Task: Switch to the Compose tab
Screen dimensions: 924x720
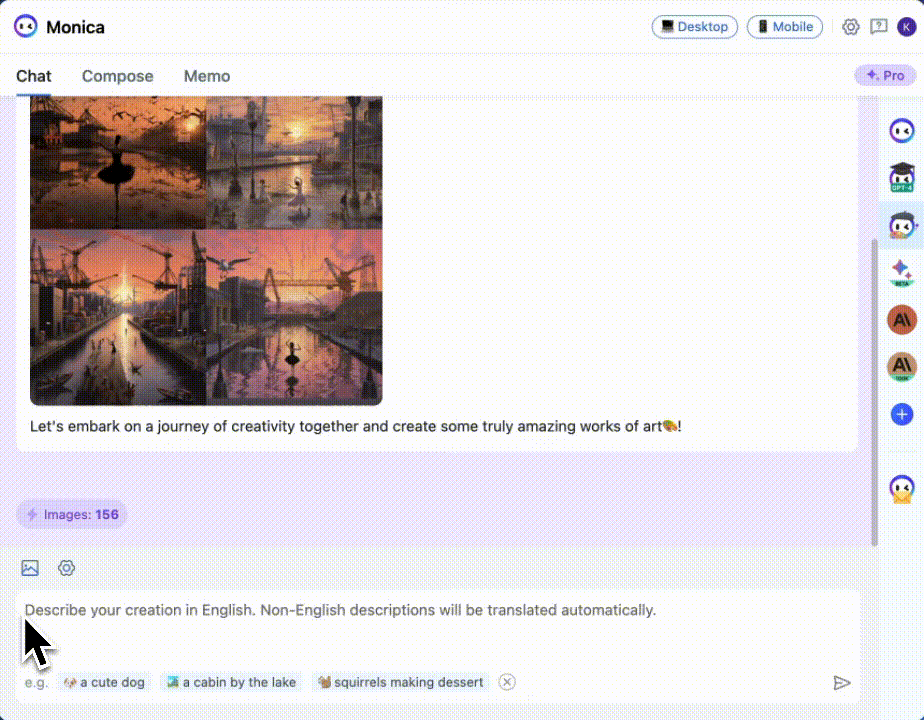Action: pyautogui.click(x=117, y=76)
